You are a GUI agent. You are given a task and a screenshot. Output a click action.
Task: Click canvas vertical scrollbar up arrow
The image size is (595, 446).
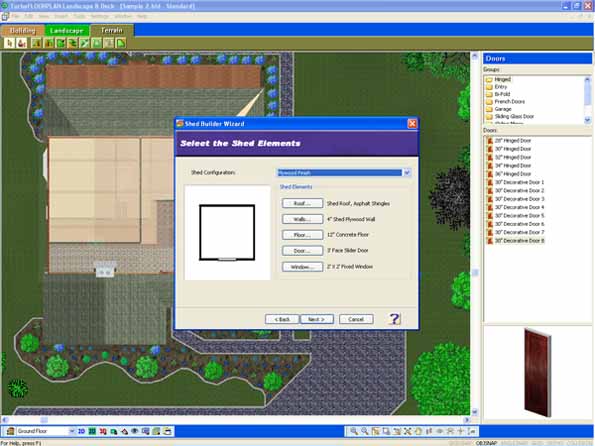(474, 56)
